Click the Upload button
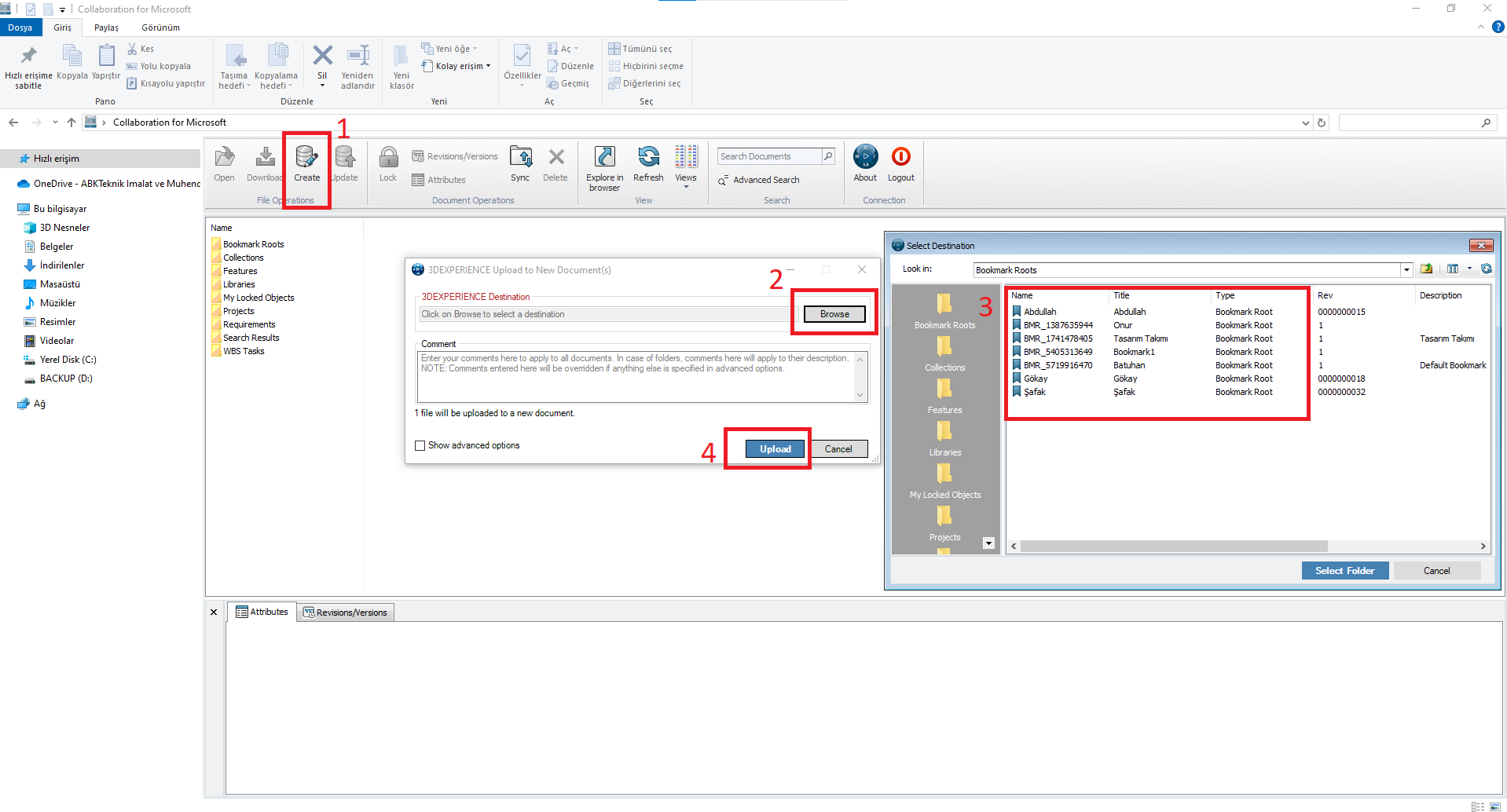The image size is (1507, 812). 775,449
